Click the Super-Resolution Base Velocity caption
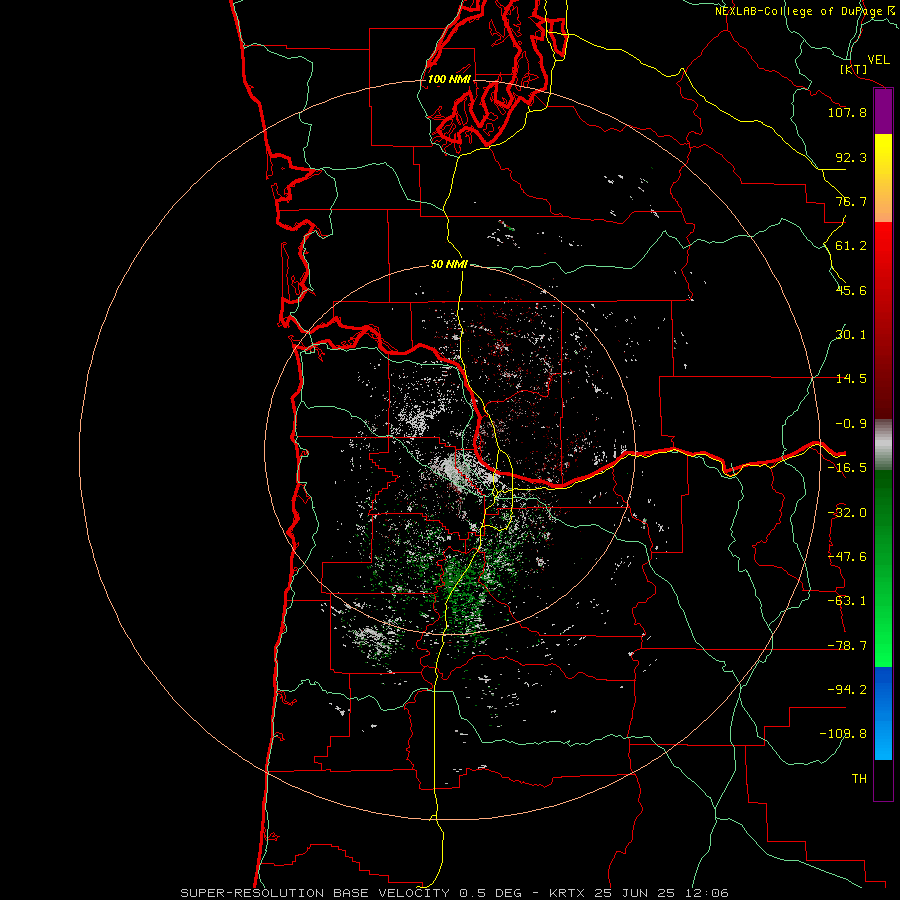The image size is (900, 900). click(455, 893)
